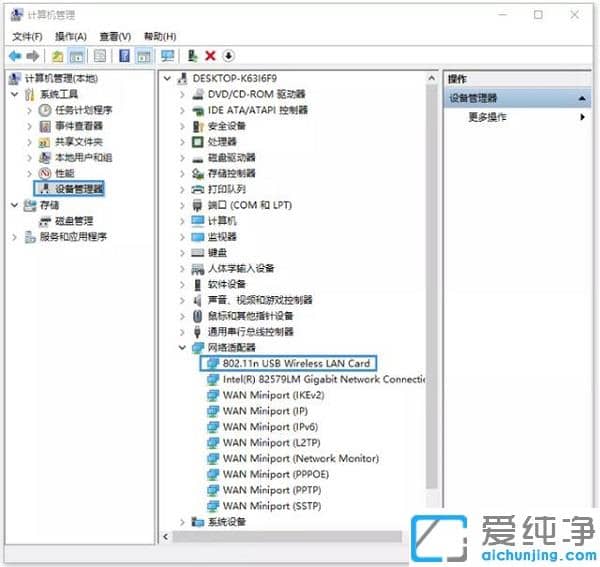
Task: Select 802.11n USB Wireless LAN Card
Action: (296, 363)
